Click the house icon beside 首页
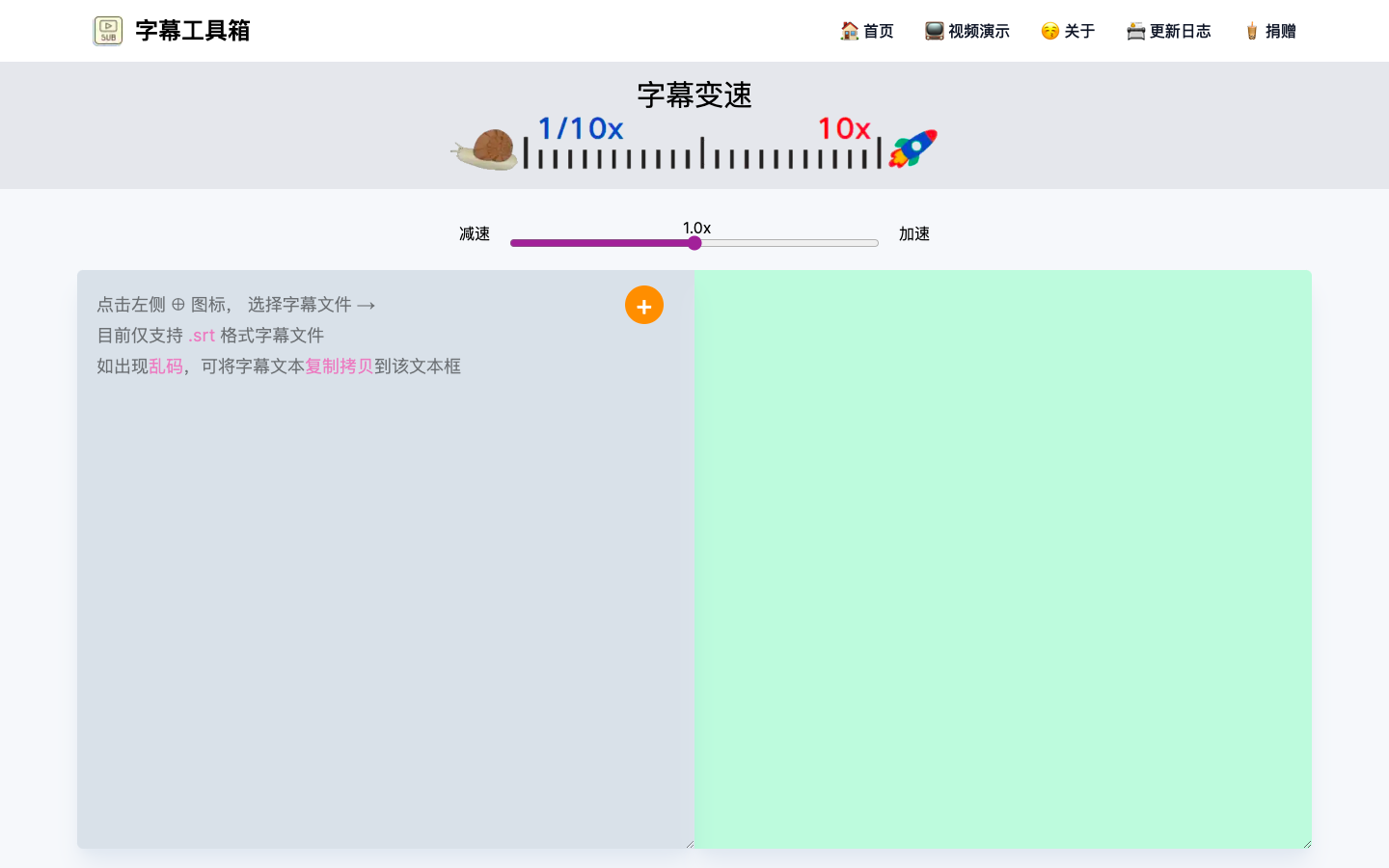 pyautogui.click(x=850, y=30)
